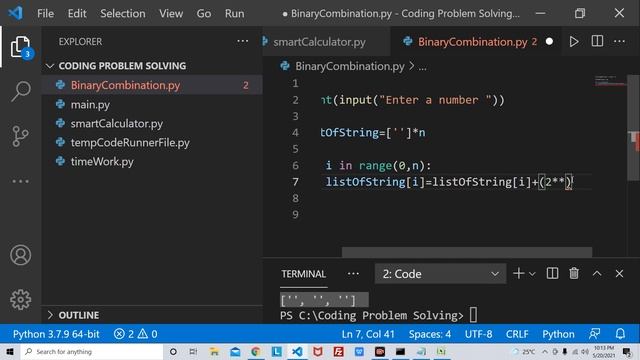Open the terminal selector dropdown 2: Code

click(440, 273)
